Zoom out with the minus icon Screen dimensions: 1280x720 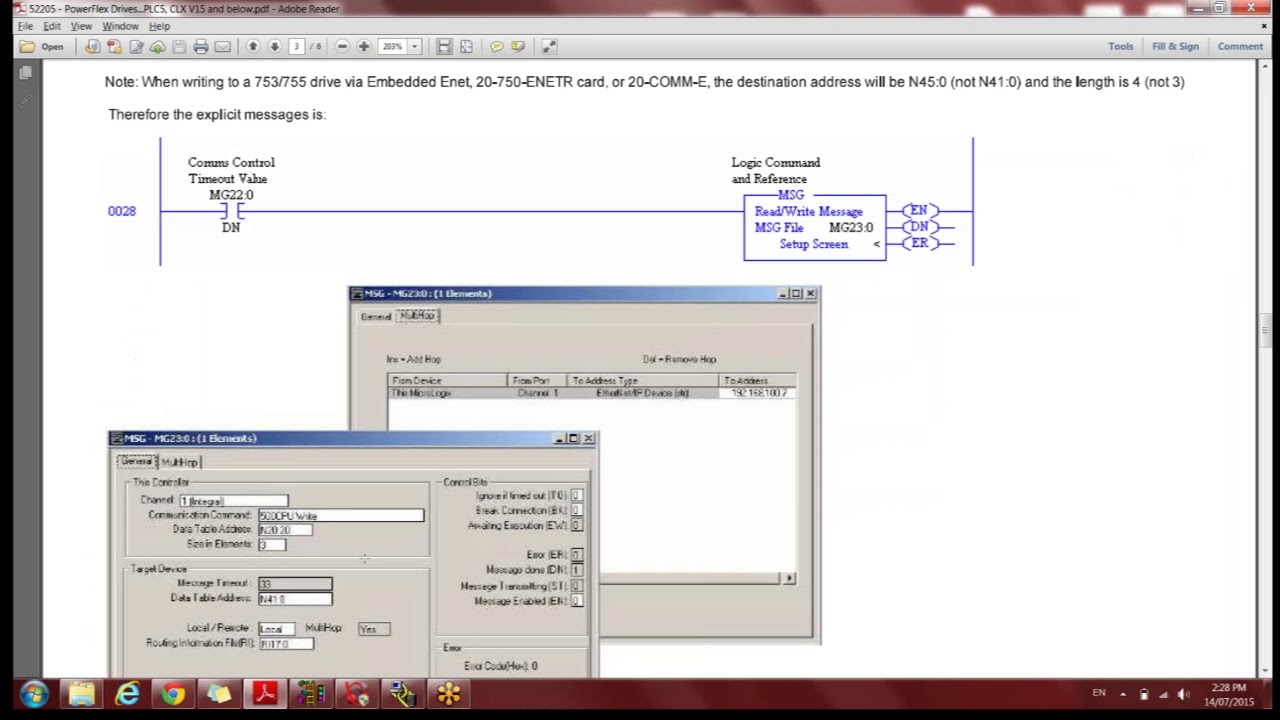342,46
